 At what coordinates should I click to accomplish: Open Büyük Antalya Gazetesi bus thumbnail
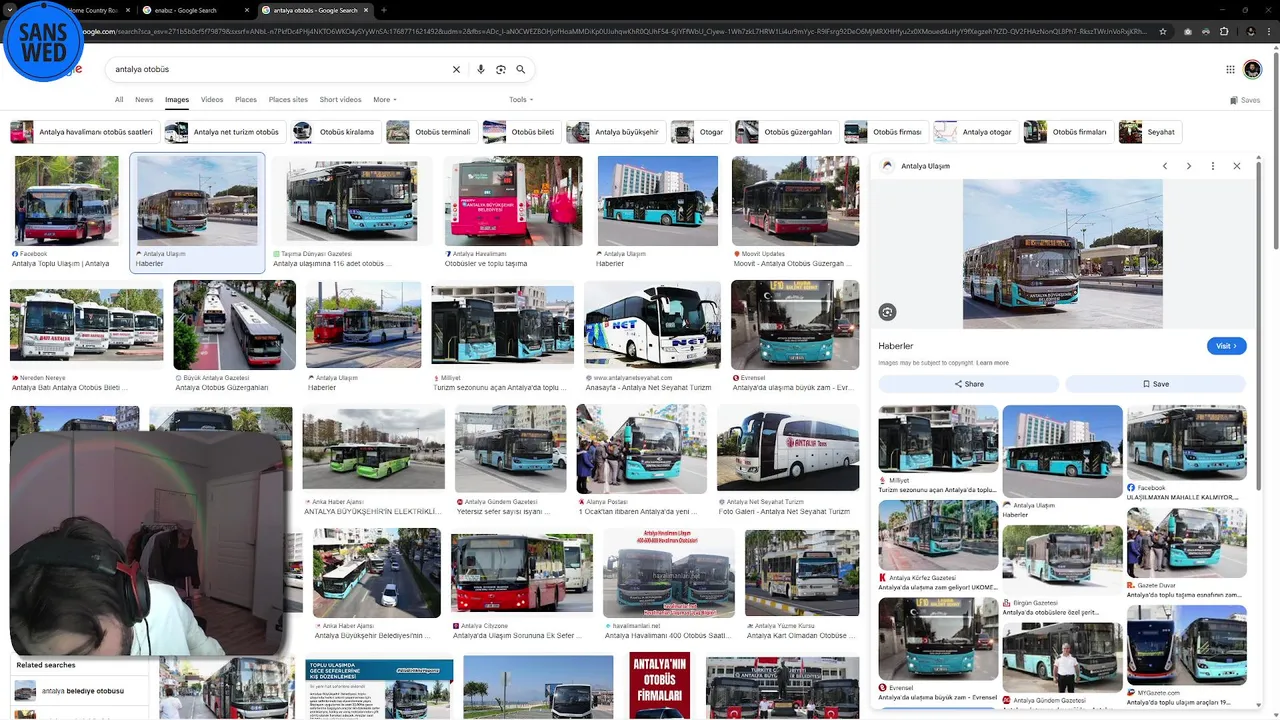[234, 325]
